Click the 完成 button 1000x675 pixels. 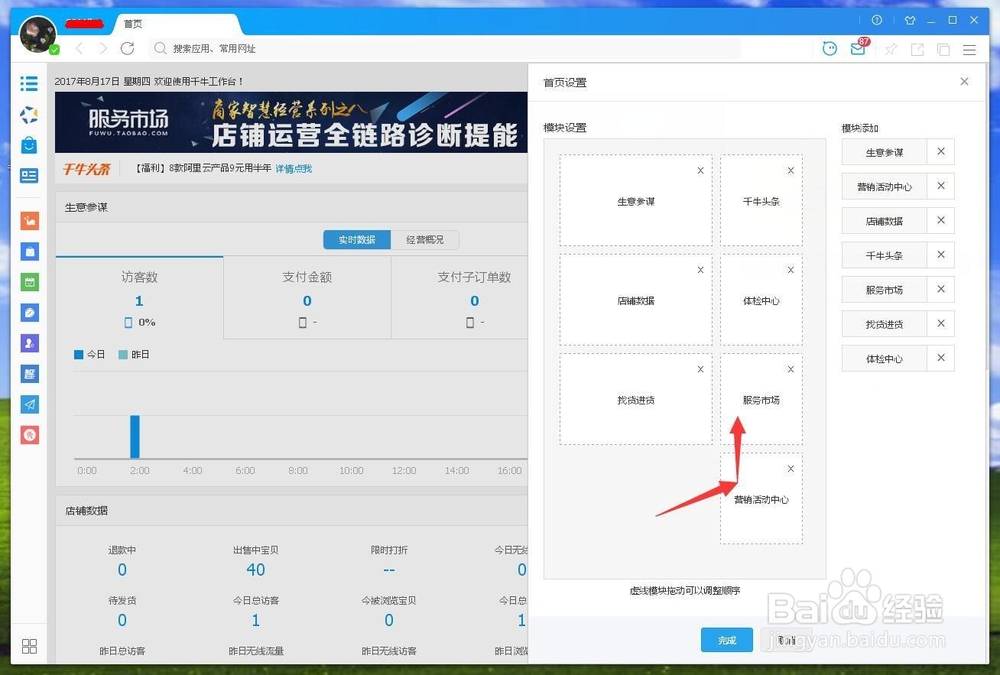click(x=726, y=640)
